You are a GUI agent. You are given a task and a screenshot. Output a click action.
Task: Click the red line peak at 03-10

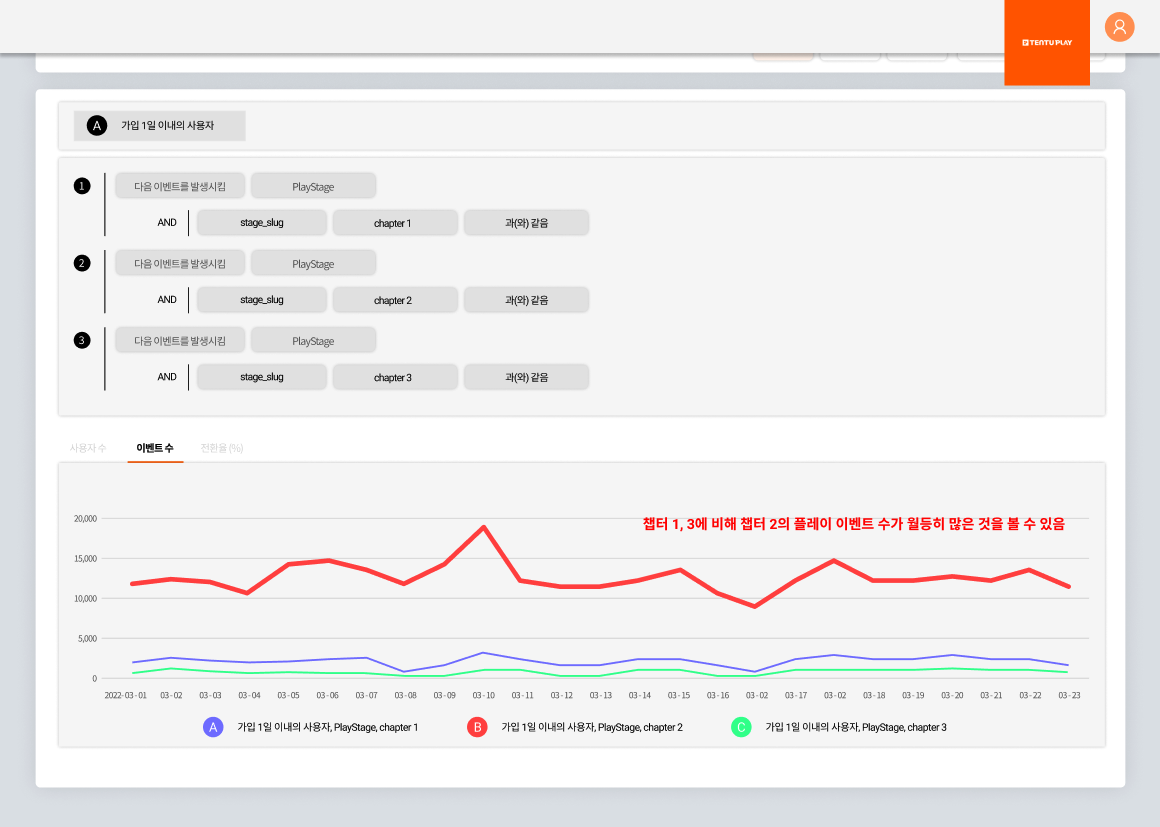click(x=484, y=527)
